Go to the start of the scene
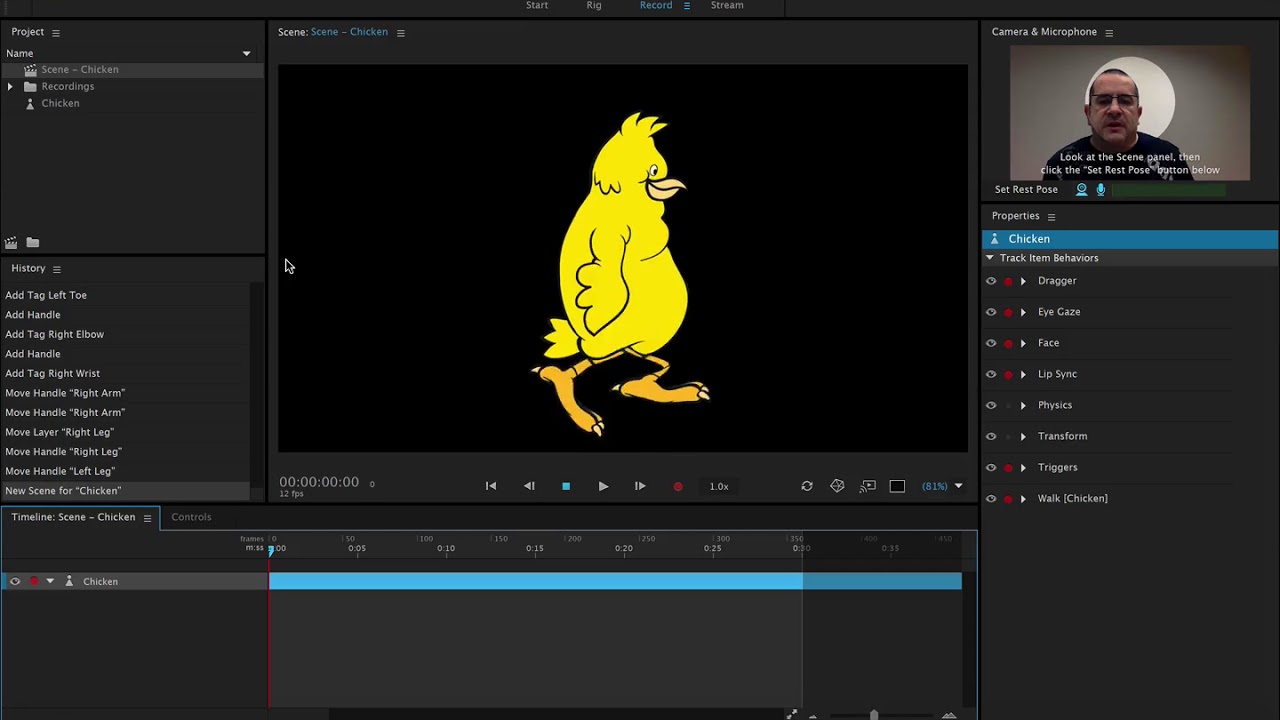The width and height of the screenshot is (1280, 720). pos(491,486)
